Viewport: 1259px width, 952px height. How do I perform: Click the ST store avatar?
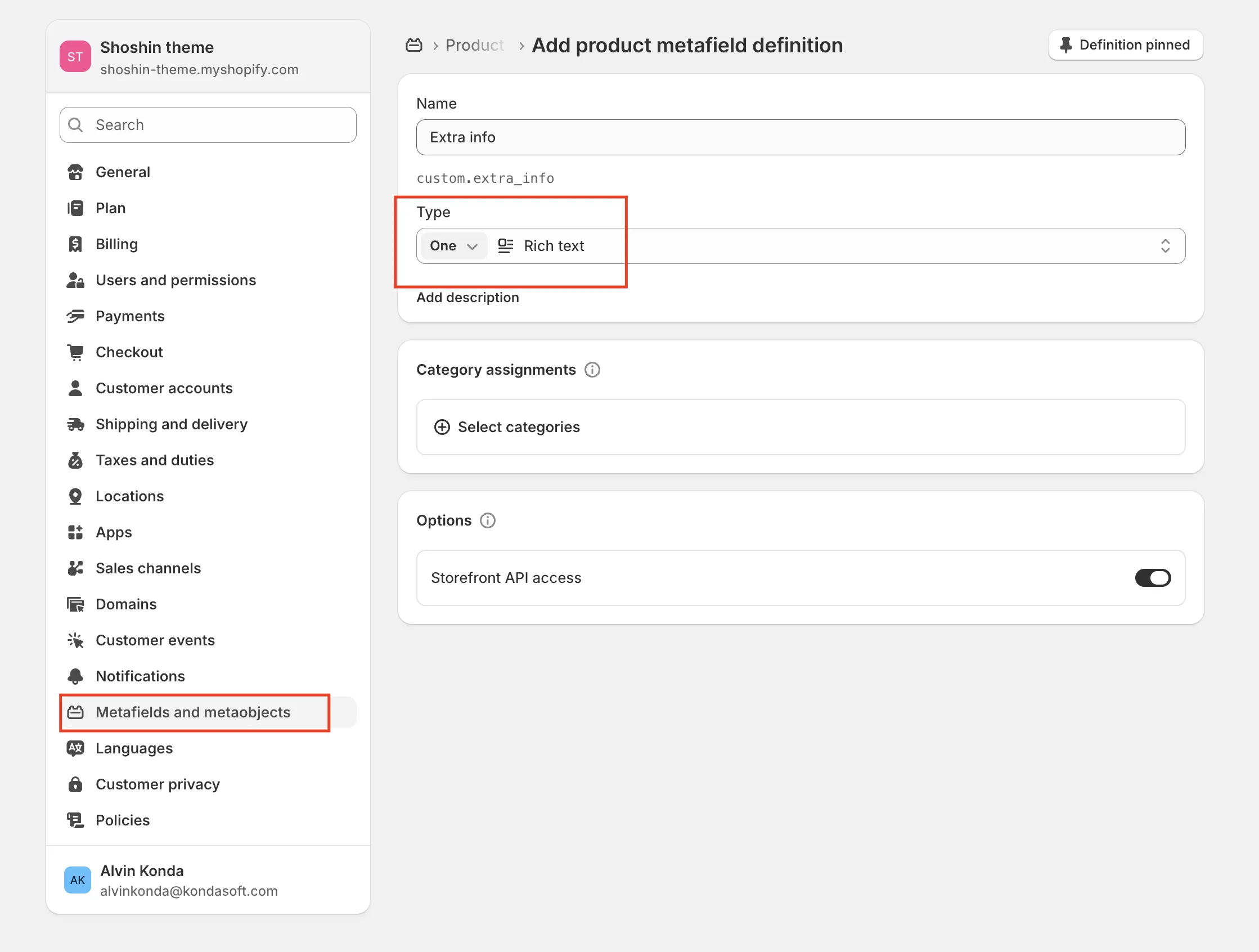coord(75,56)
